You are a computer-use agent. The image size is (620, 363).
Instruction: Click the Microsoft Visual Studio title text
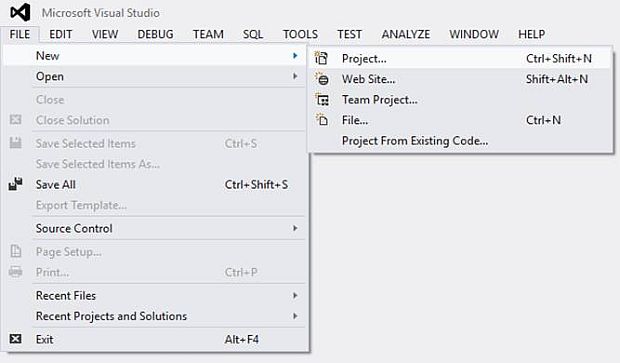click(101, 13)
